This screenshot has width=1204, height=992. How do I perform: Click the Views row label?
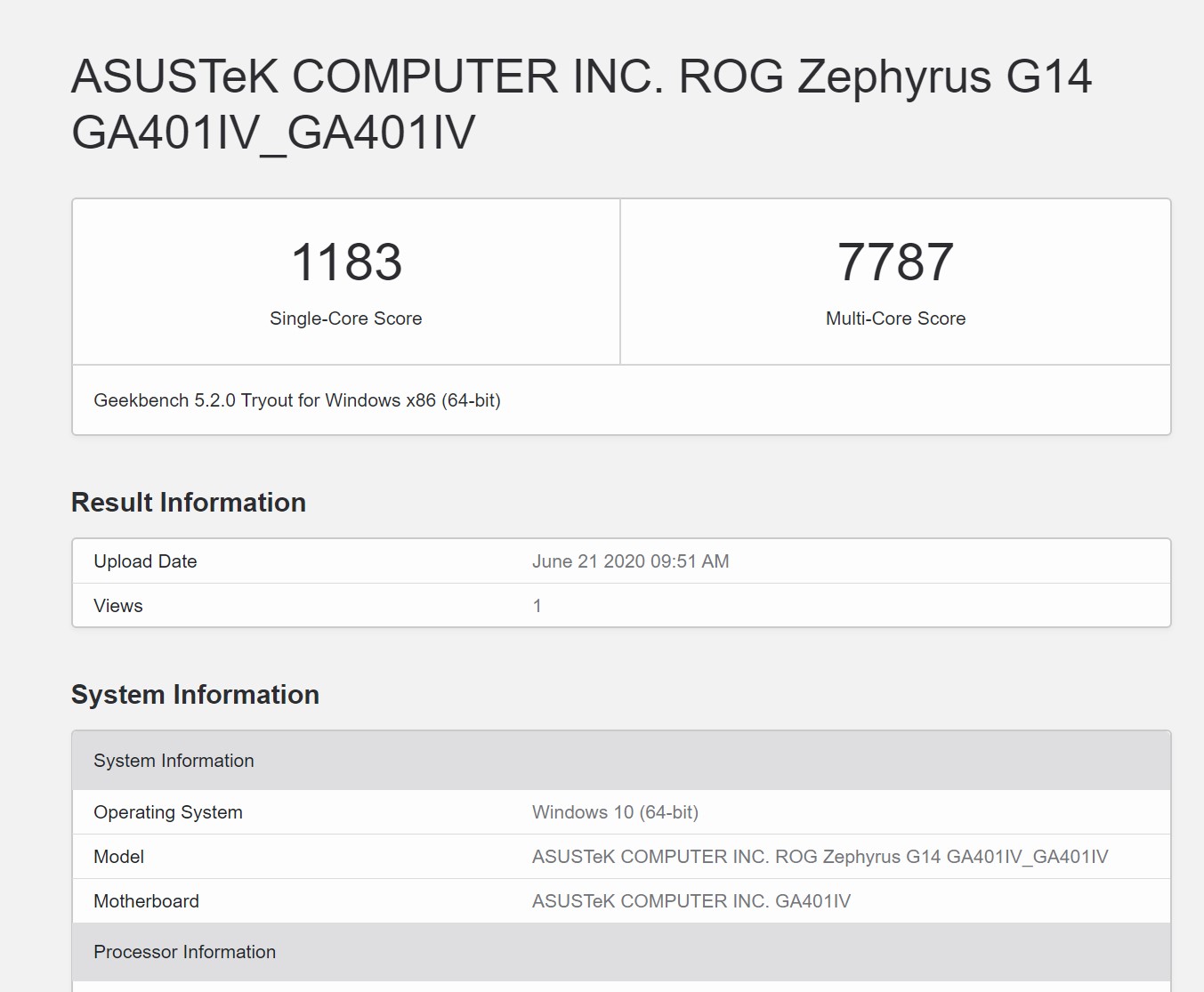pyautogui.click(x=118, y=606)
